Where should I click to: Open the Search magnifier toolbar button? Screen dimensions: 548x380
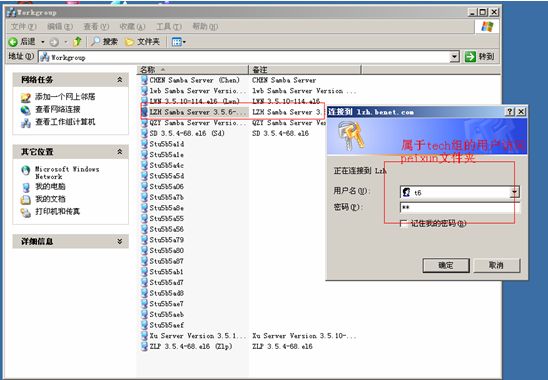point(104,42)
